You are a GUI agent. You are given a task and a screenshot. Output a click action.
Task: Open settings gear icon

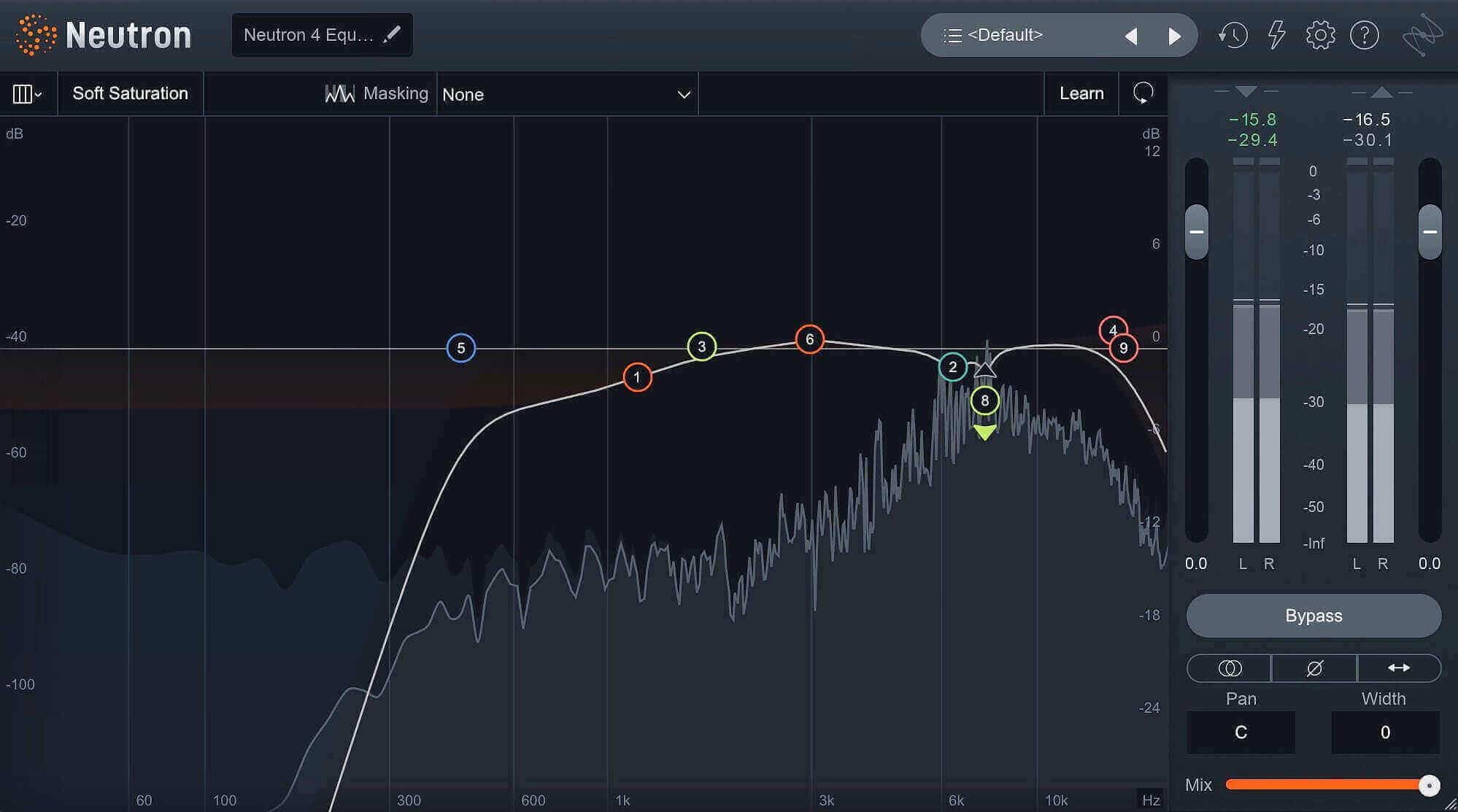point(1320,35)
